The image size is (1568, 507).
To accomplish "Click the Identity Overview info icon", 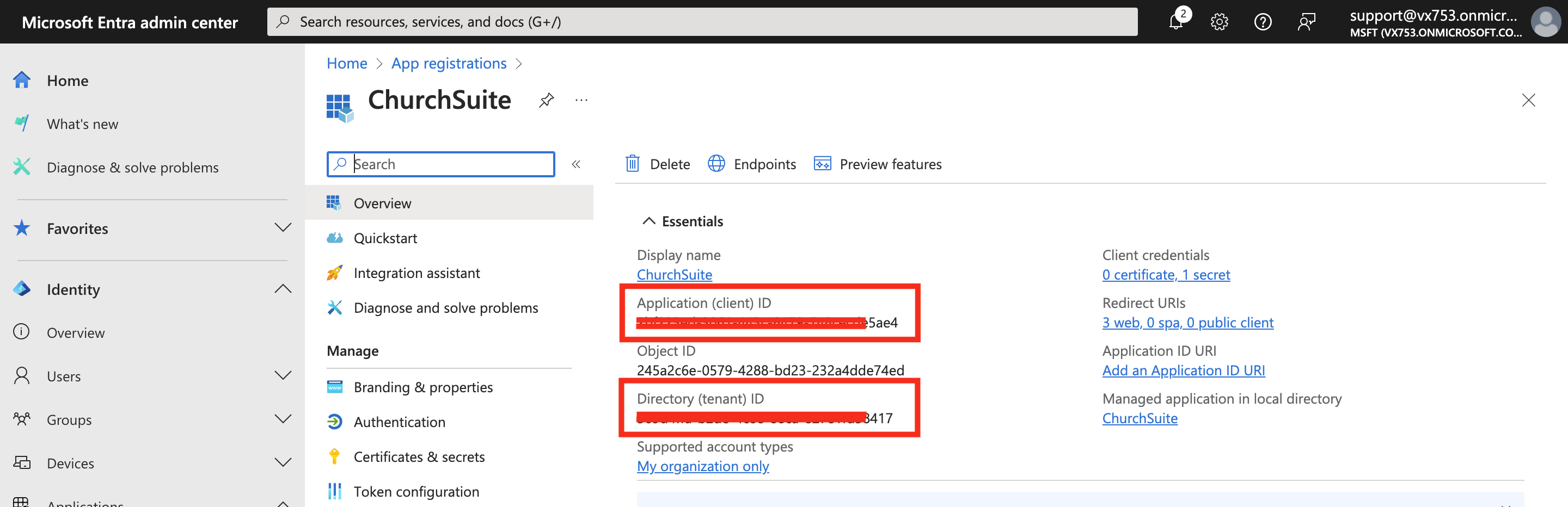I will coord(22,332).
